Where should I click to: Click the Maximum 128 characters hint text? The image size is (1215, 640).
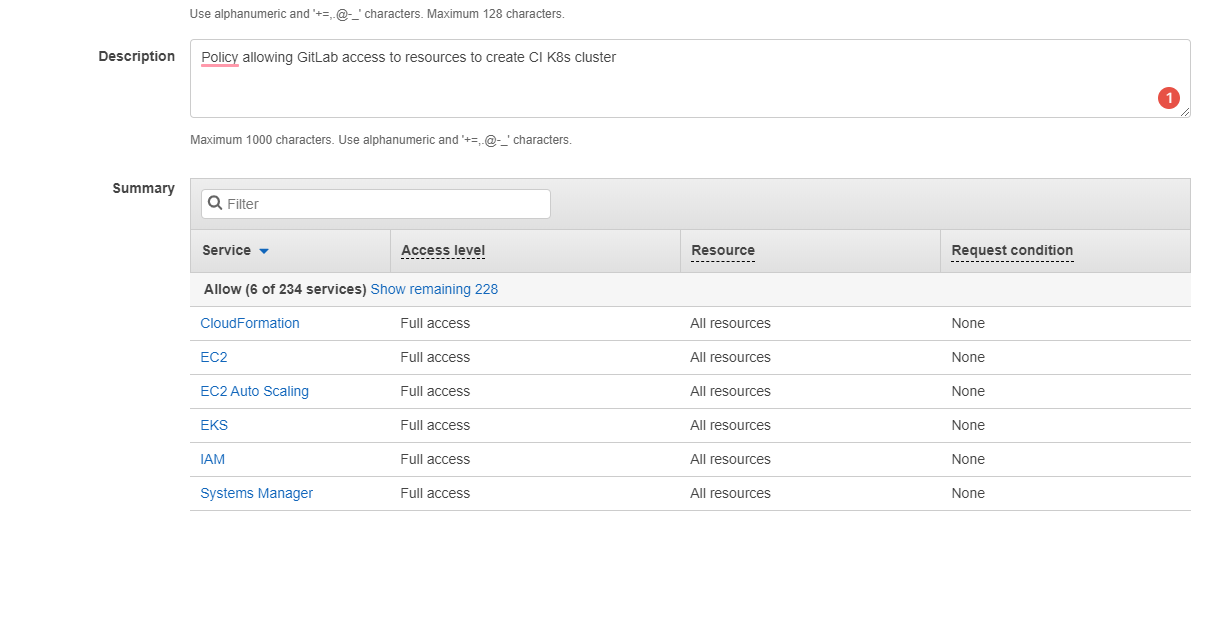pyautogui.click(x=377, y=14)
